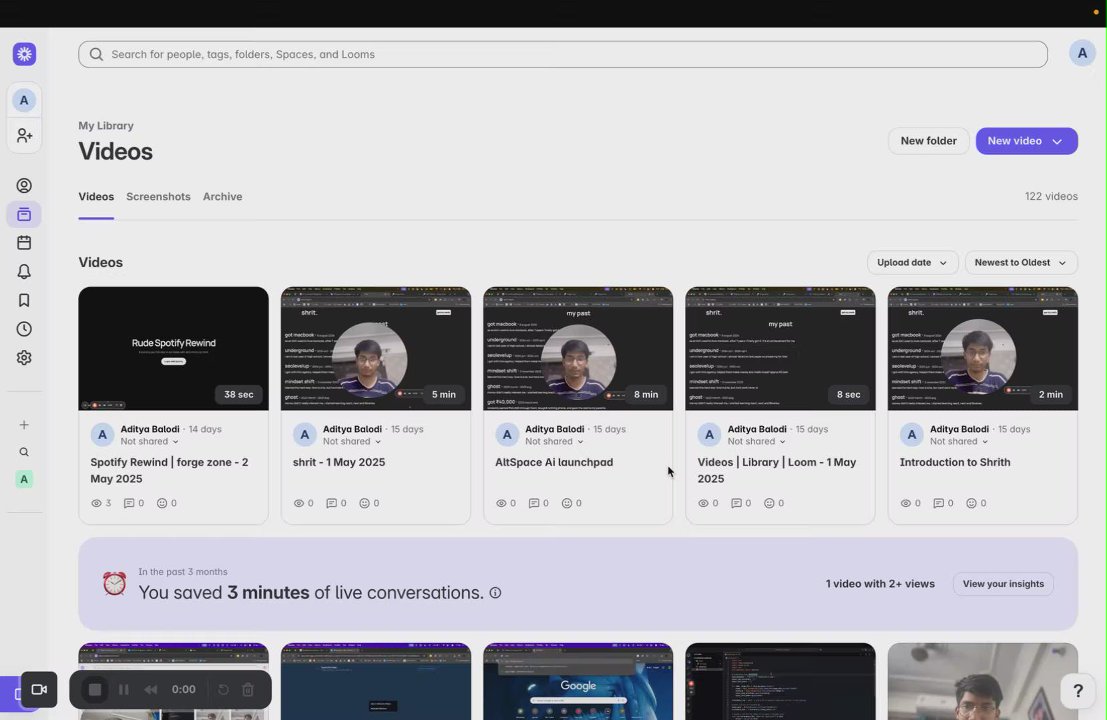Viewport: 1107px width, 720px height.
Task: Click the views eye icon on Spotify Rewind card
Action: (x=97, y=503)
